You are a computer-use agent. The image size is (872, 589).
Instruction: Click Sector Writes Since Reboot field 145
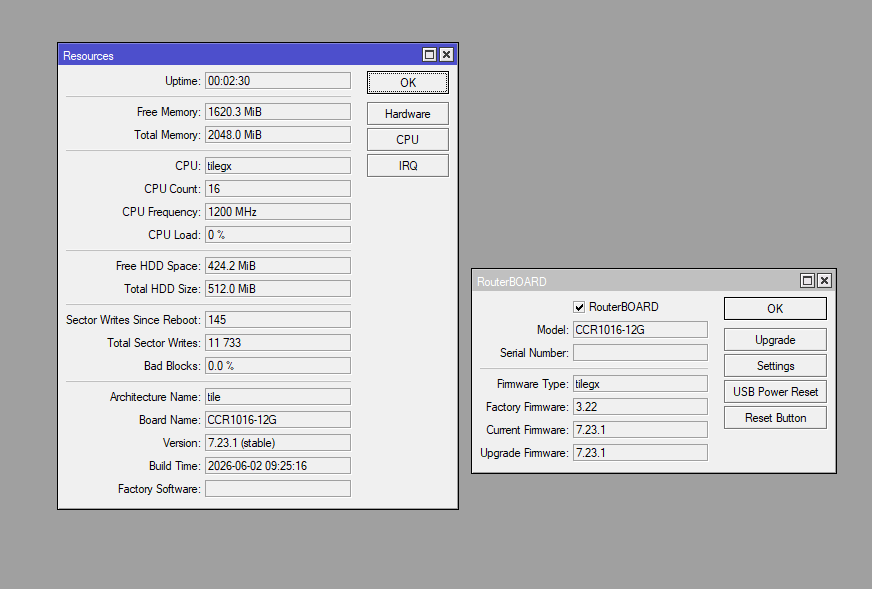(278, 320)
